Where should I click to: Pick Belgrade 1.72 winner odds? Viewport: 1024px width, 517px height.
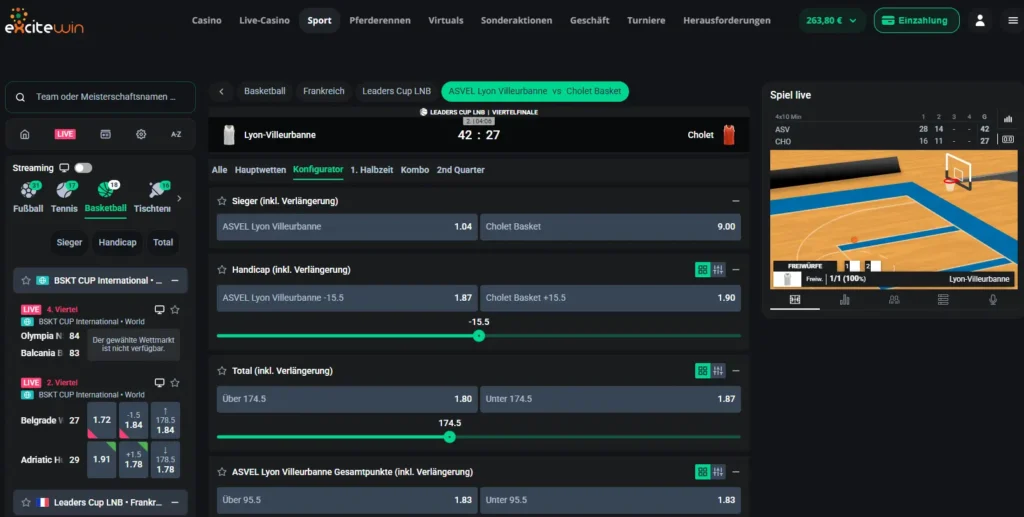tap(102, 420)
